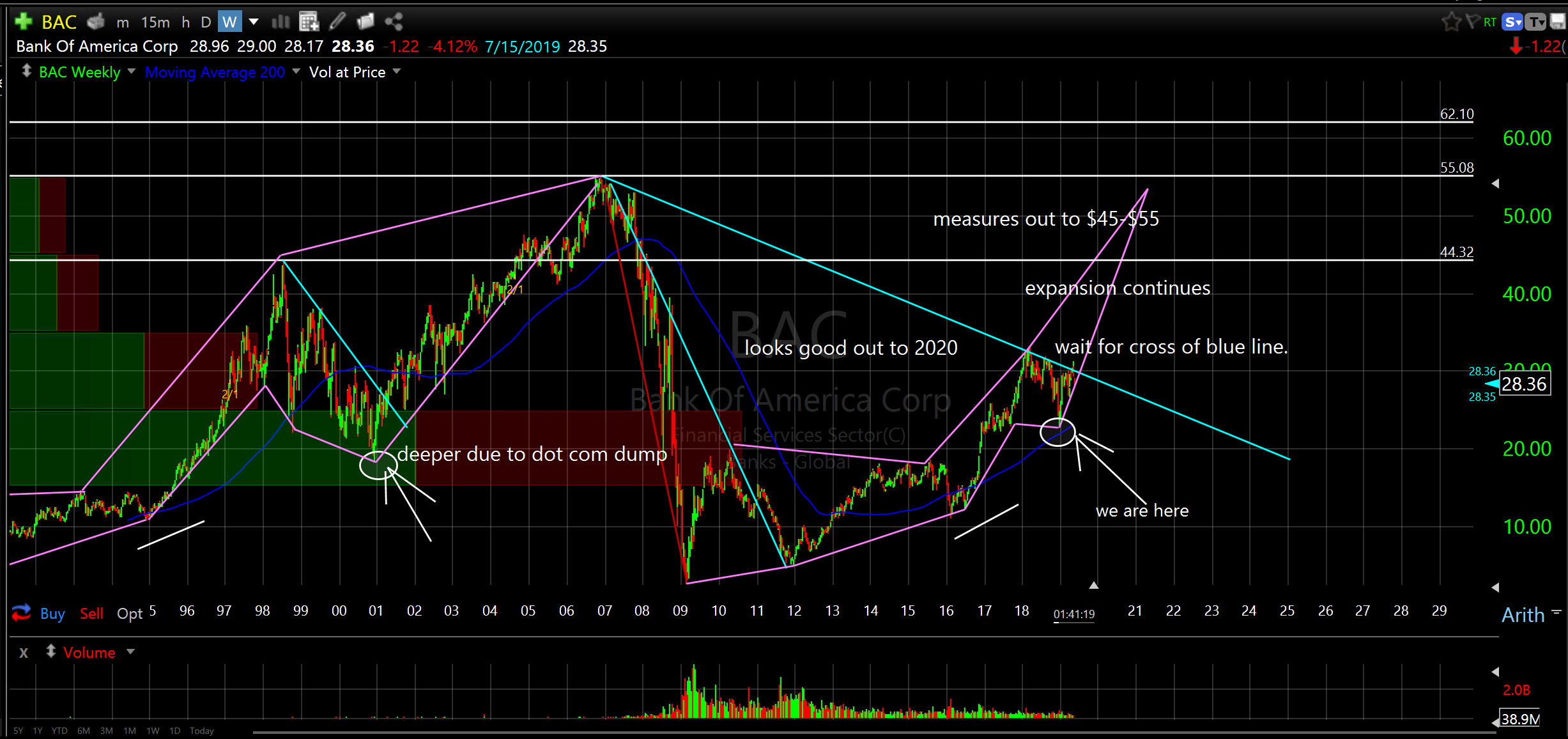Viewport: 1568px width, 739px height.
Task: Open the pencil drawing tools icon
Action: [x=337, y=22]
